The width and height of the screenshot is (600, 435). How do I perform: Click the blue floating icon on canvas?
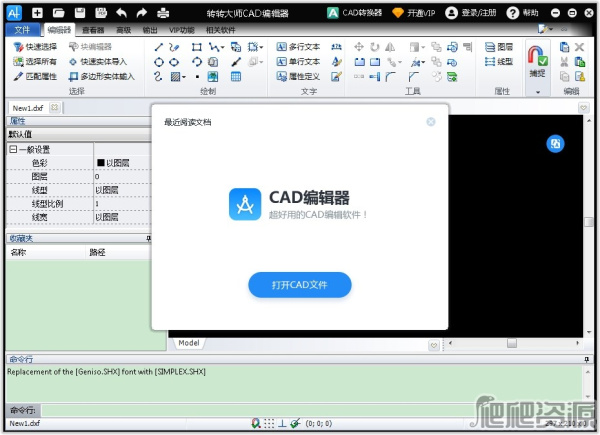point(555,144)
